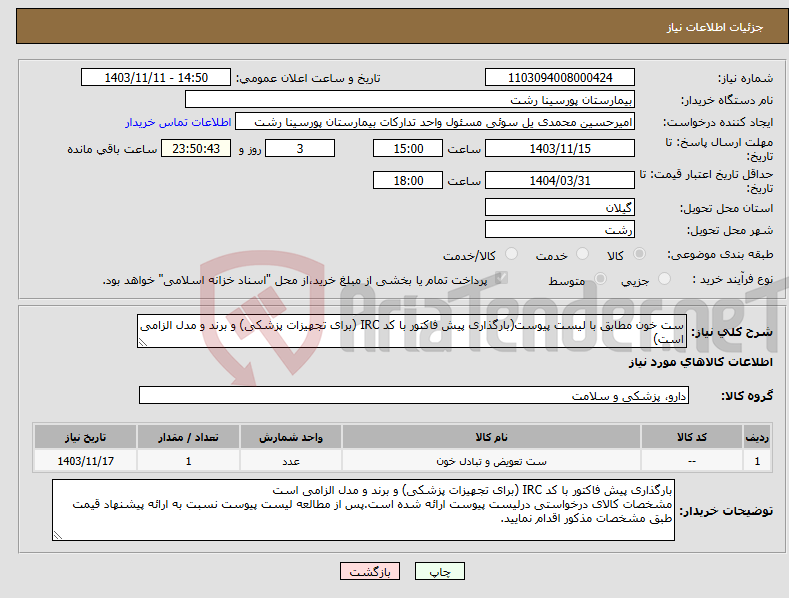Click the remaining time field 23:50:43
The height and width of the screenshot is (598, 789).
(x=196, y=148)
